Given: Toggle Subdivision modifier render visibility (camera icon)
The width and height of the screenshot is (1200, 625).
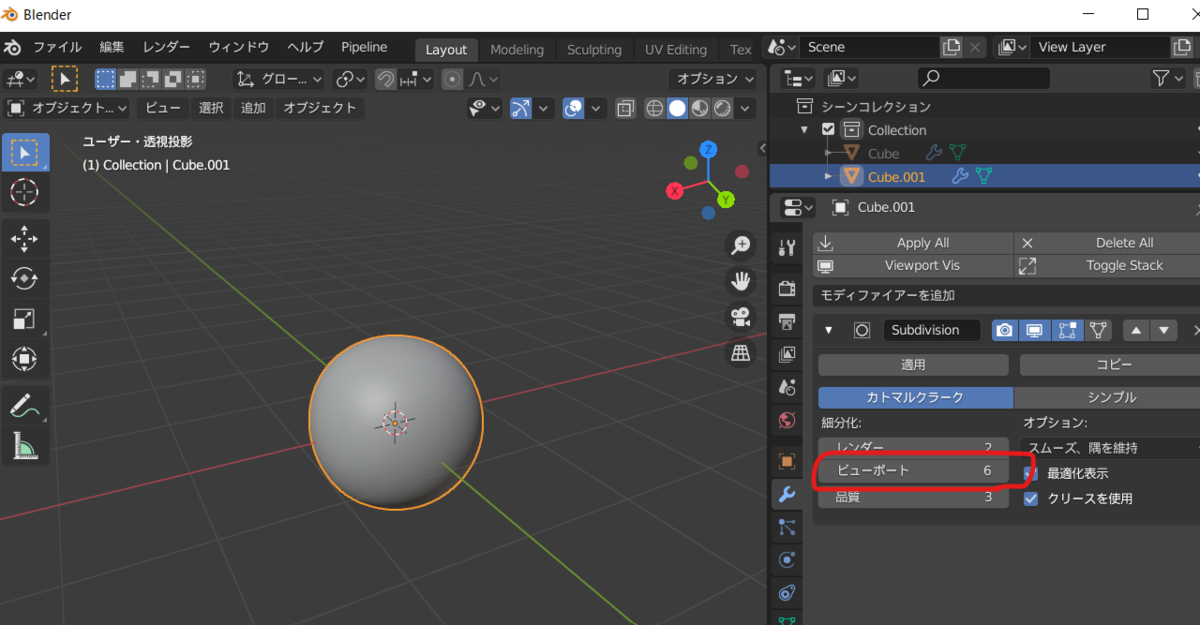Looking at the screenshot, I should point(1005,330).
